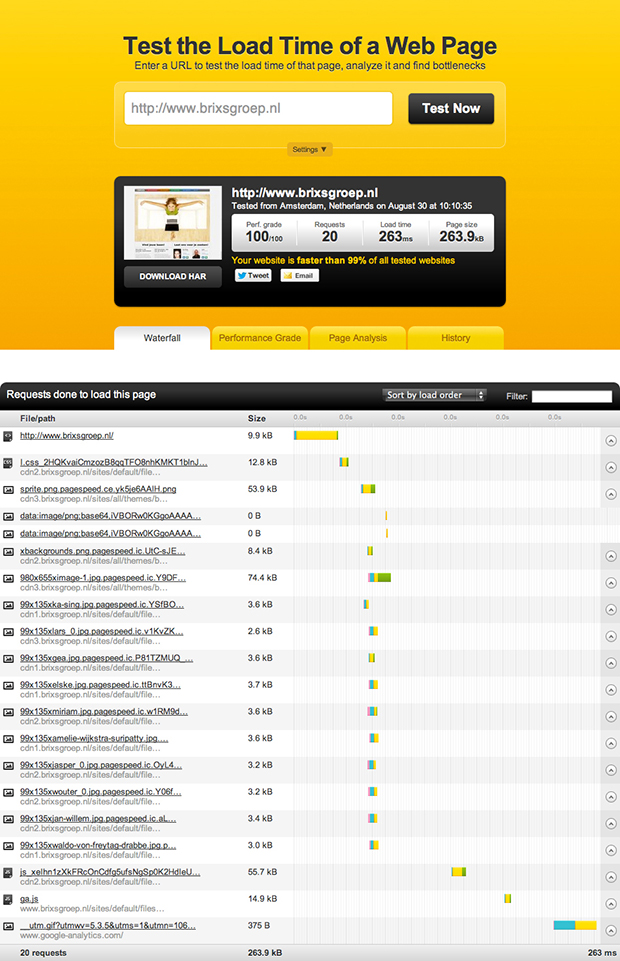Open the 99x135xelske.jpg request link

coord(100,685)
